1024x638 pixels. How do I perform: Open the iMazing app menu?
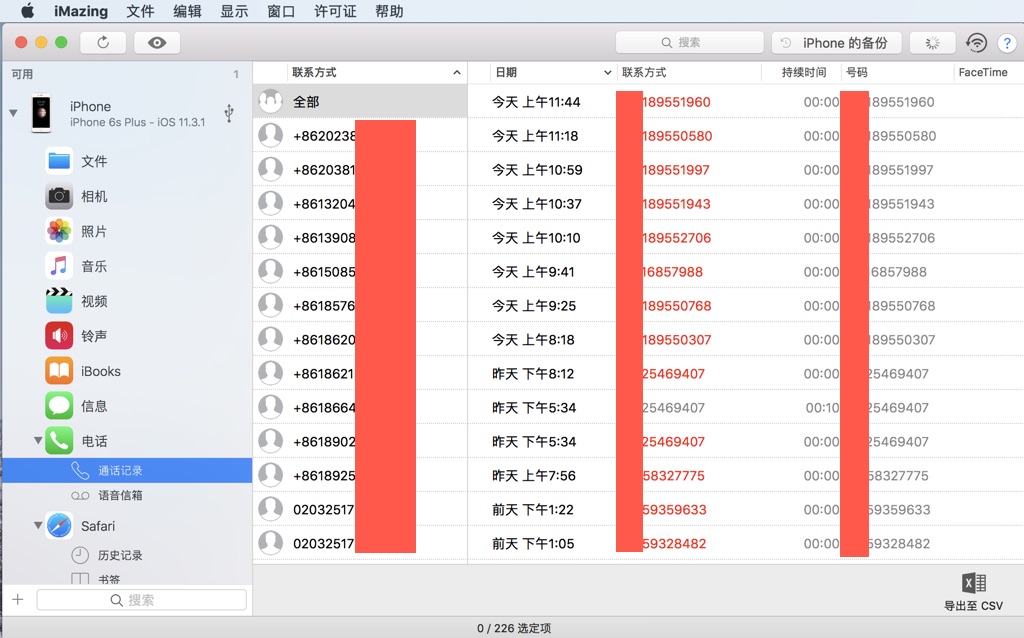[x=81, y=11]
